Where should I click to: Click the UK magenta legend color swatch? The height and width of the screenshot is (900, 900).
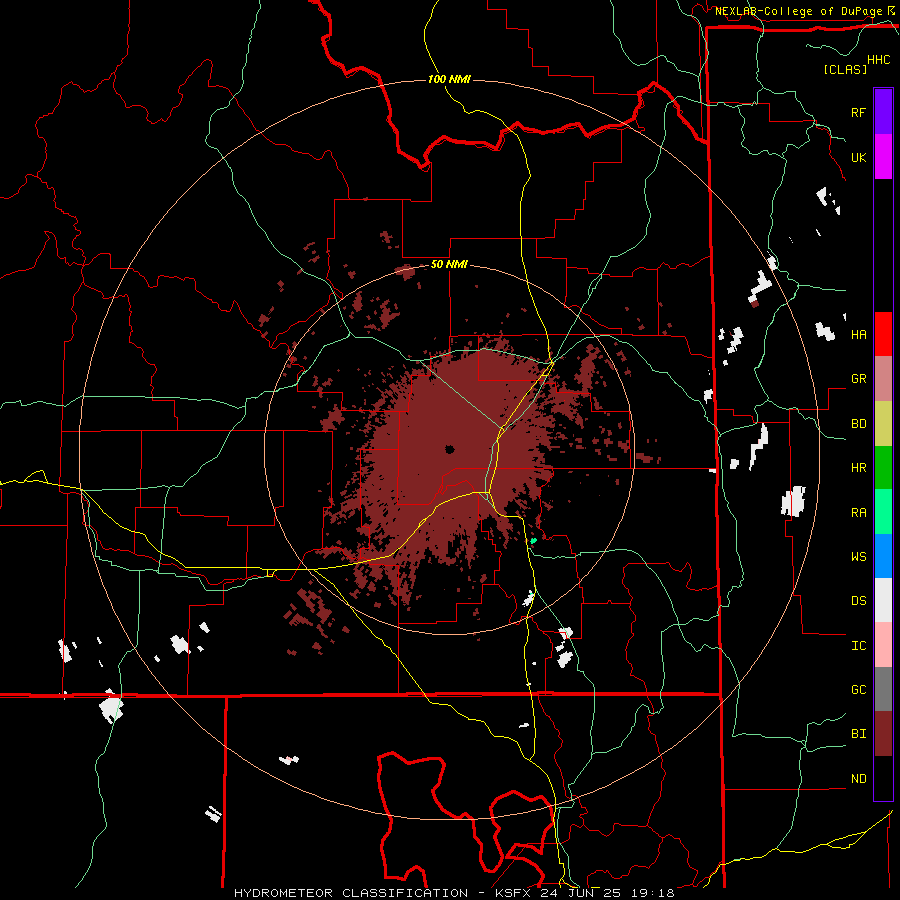pyautogui.click(x=883, y=157)
